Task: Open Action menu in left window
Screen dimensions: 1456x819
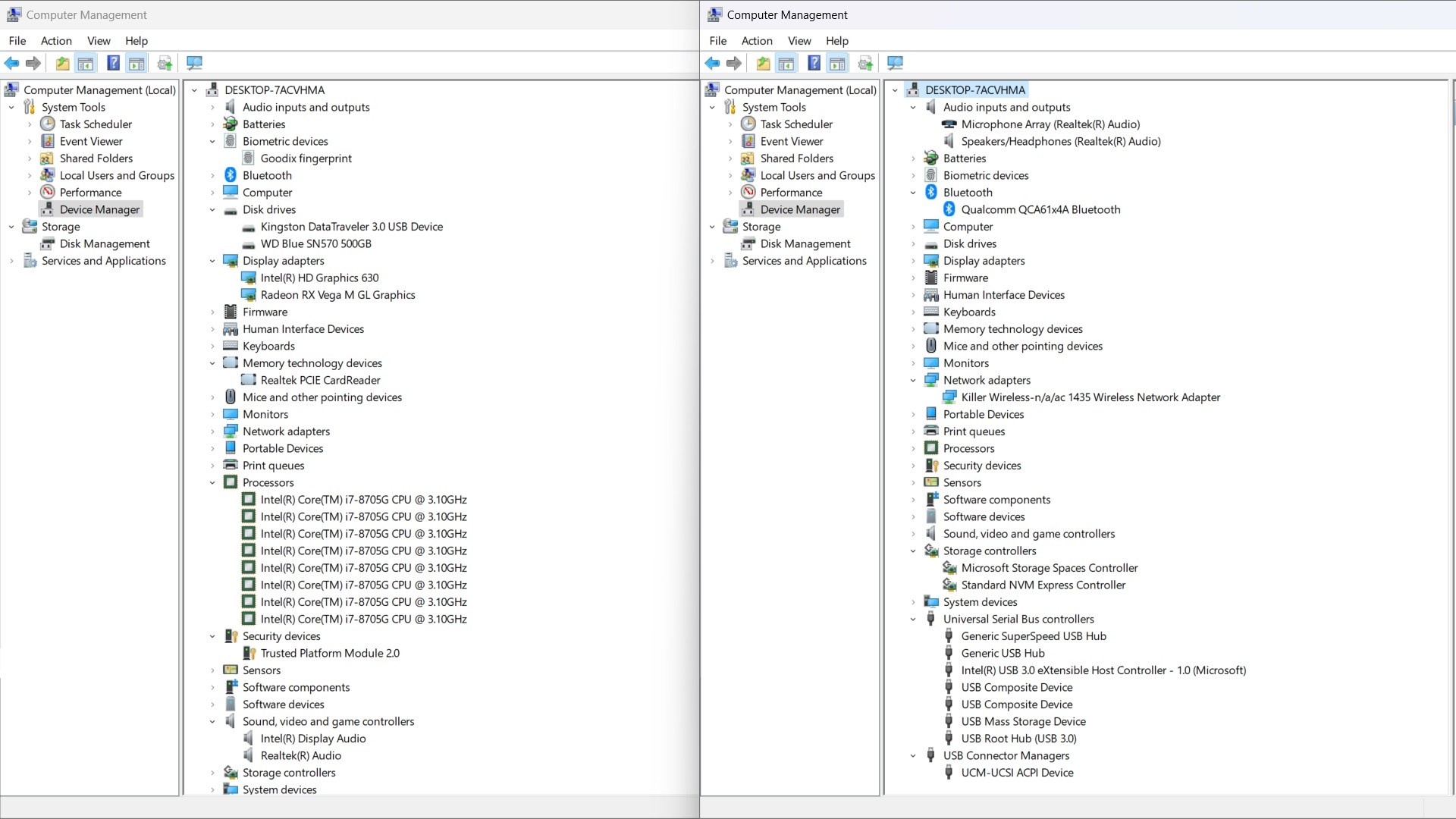Action: coord(56,41)
